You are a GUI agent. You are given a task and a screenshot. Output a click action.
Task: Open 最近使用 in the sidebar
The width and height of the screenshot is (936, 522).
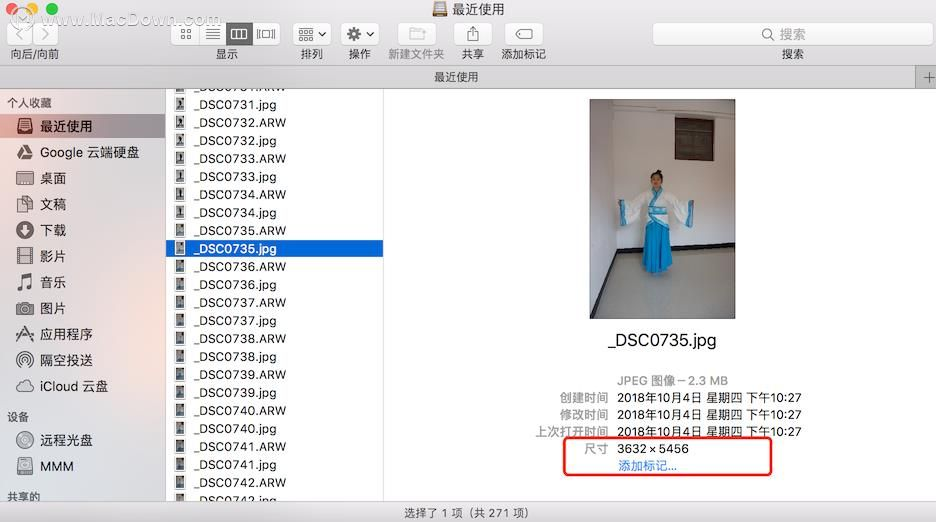(82, 126)
